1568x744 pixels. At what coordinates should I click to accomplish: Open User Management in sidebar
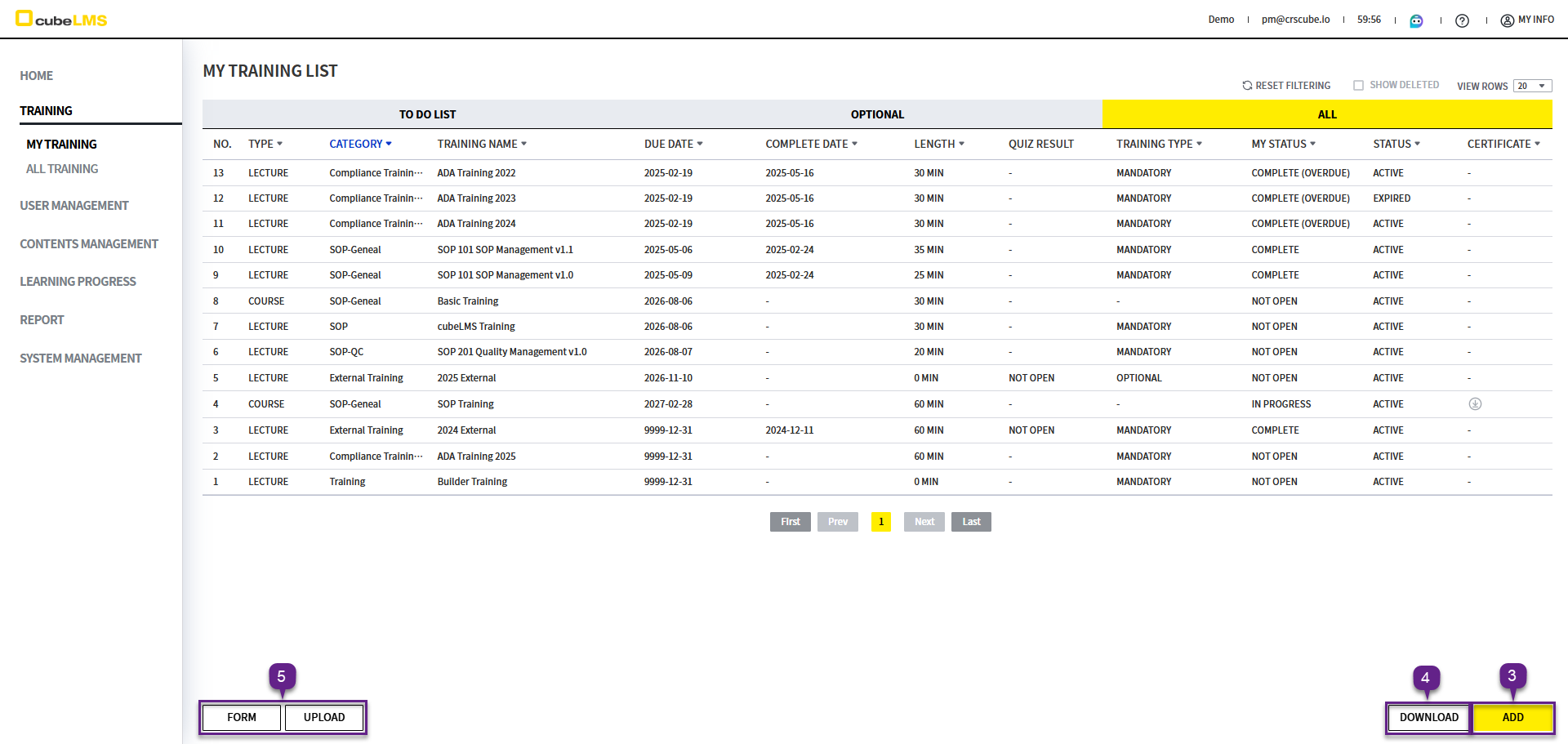click(74, 206)
